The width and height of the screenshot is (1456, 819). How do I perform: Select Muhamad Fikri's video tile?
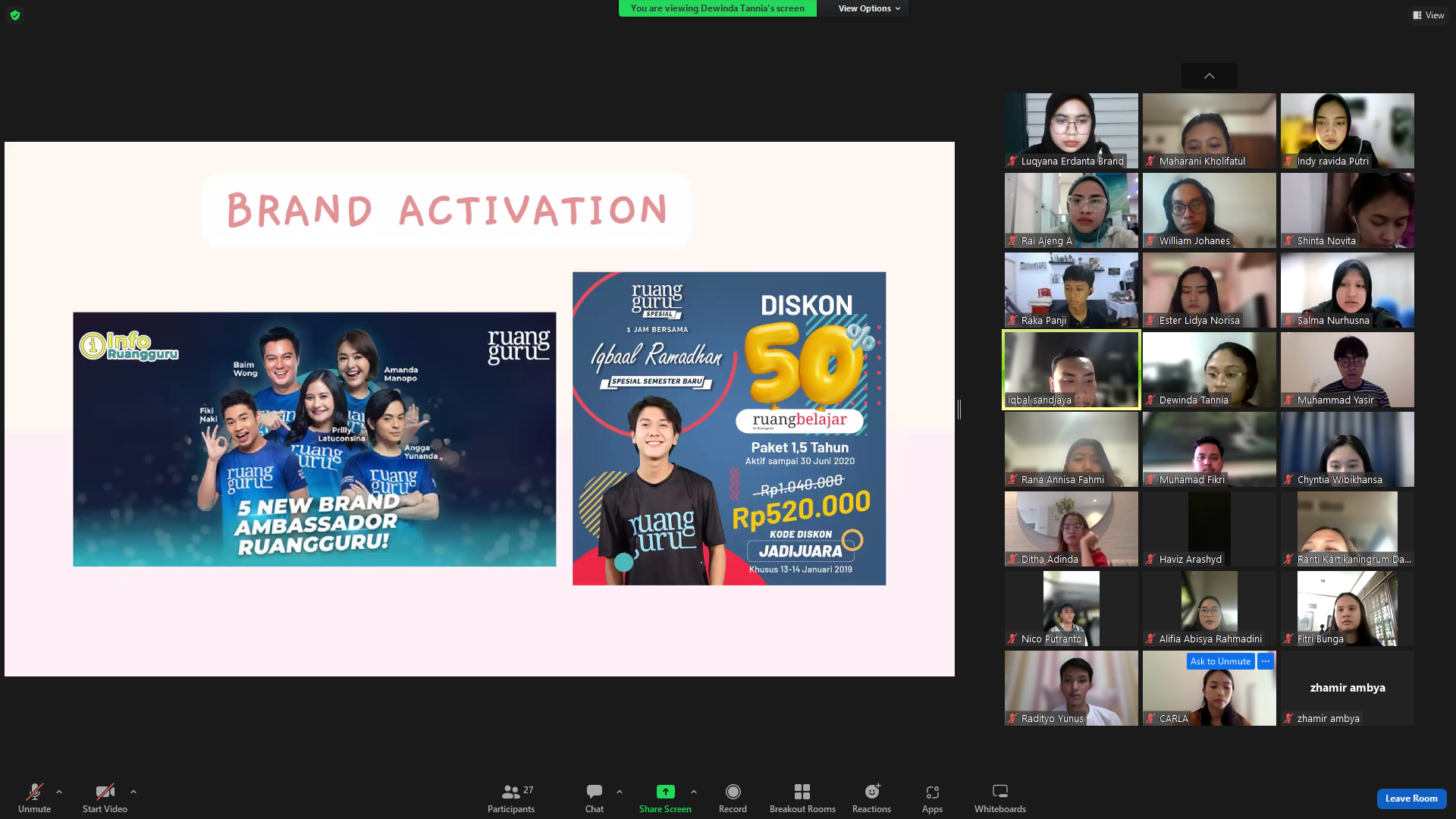coord(1210,449)
